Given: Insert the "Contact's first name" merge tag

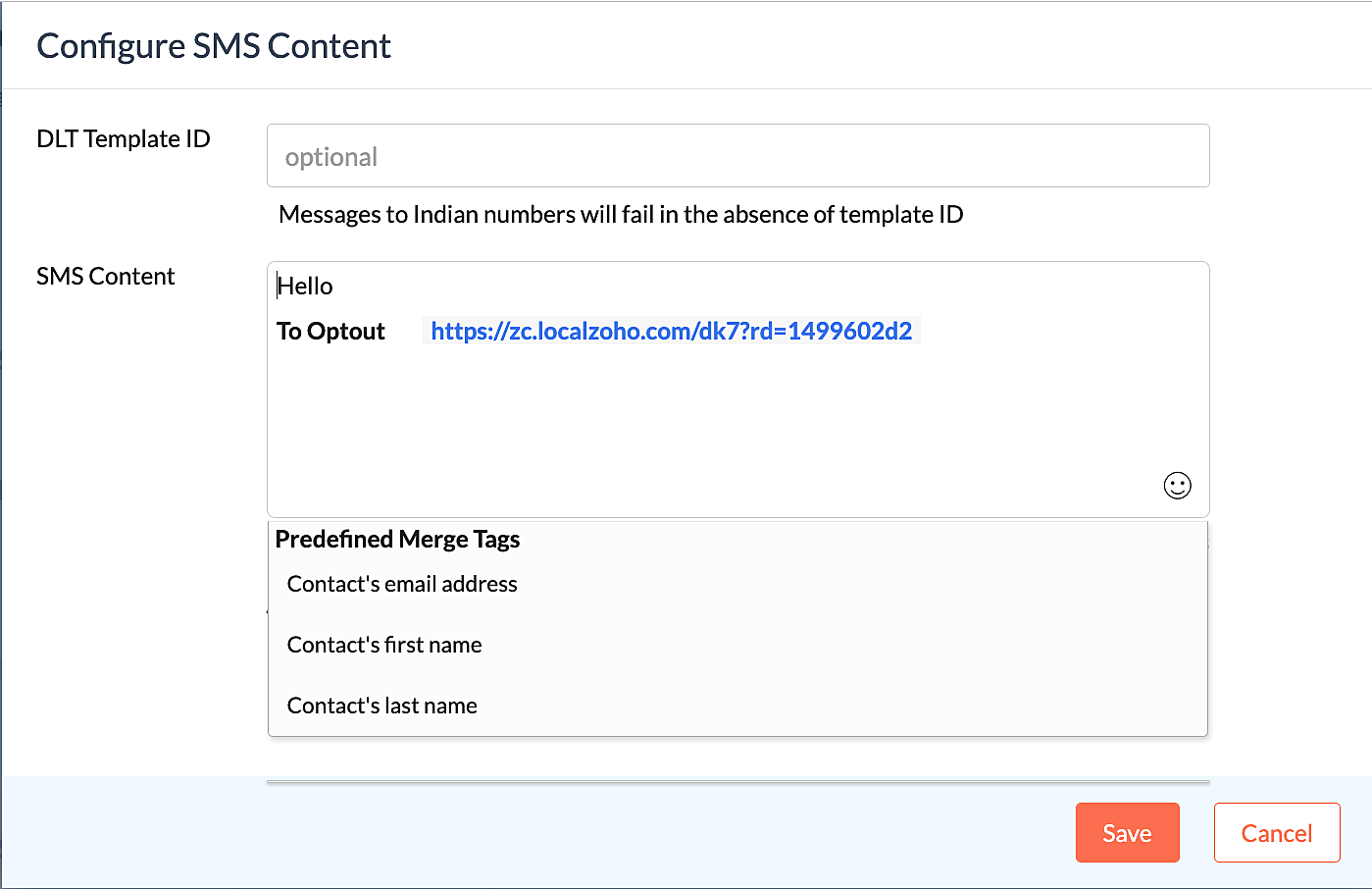Looking at the screenshot, I should (384, 646).
